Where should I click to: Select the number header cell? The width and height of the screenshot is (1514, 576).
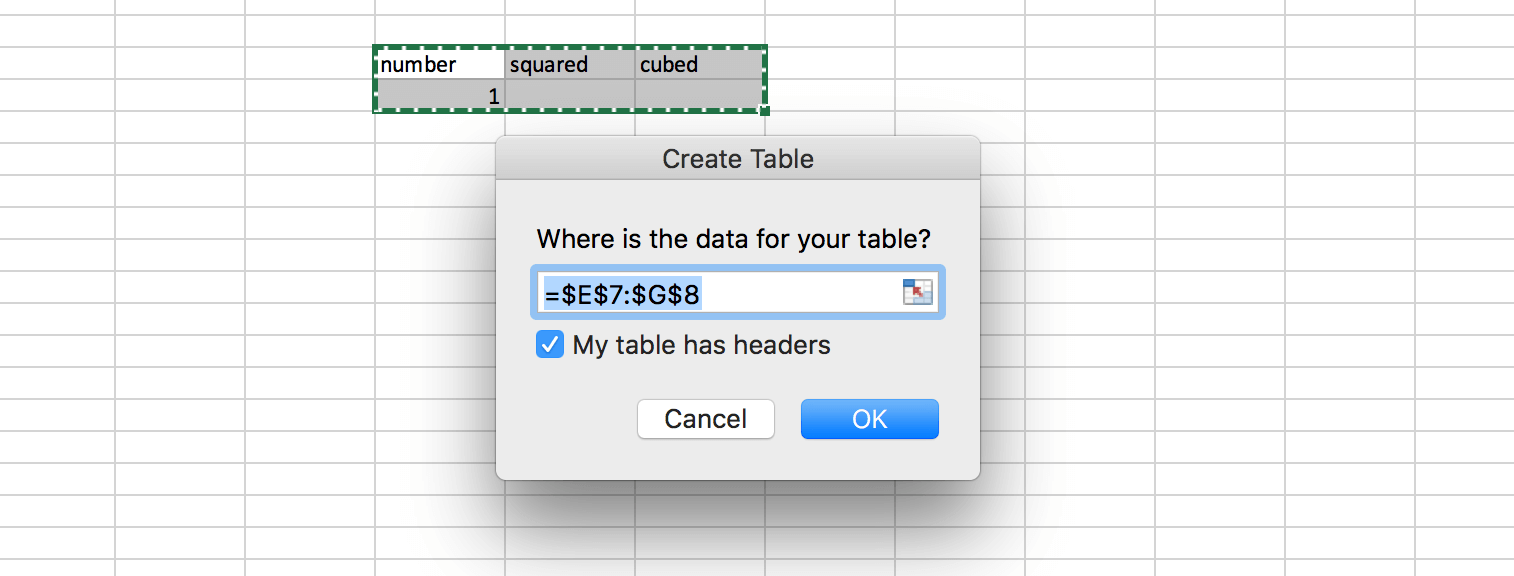pyautogui.click(x=440, y=64)
